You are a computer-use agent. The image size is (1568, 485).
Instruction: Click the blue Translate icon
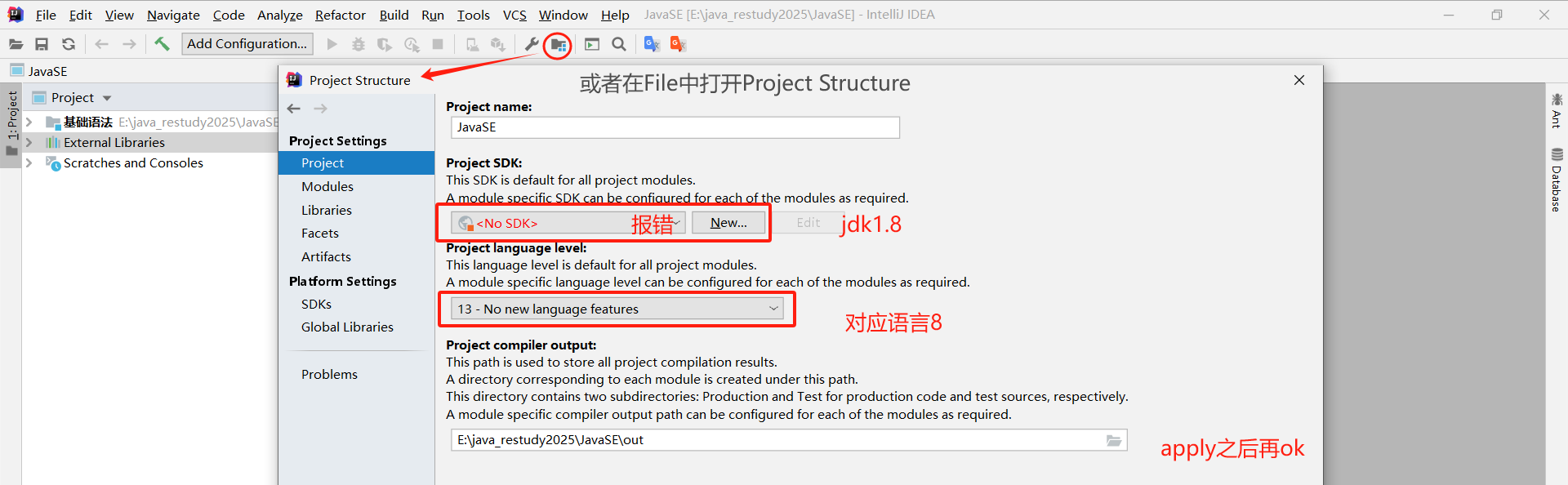652,44
